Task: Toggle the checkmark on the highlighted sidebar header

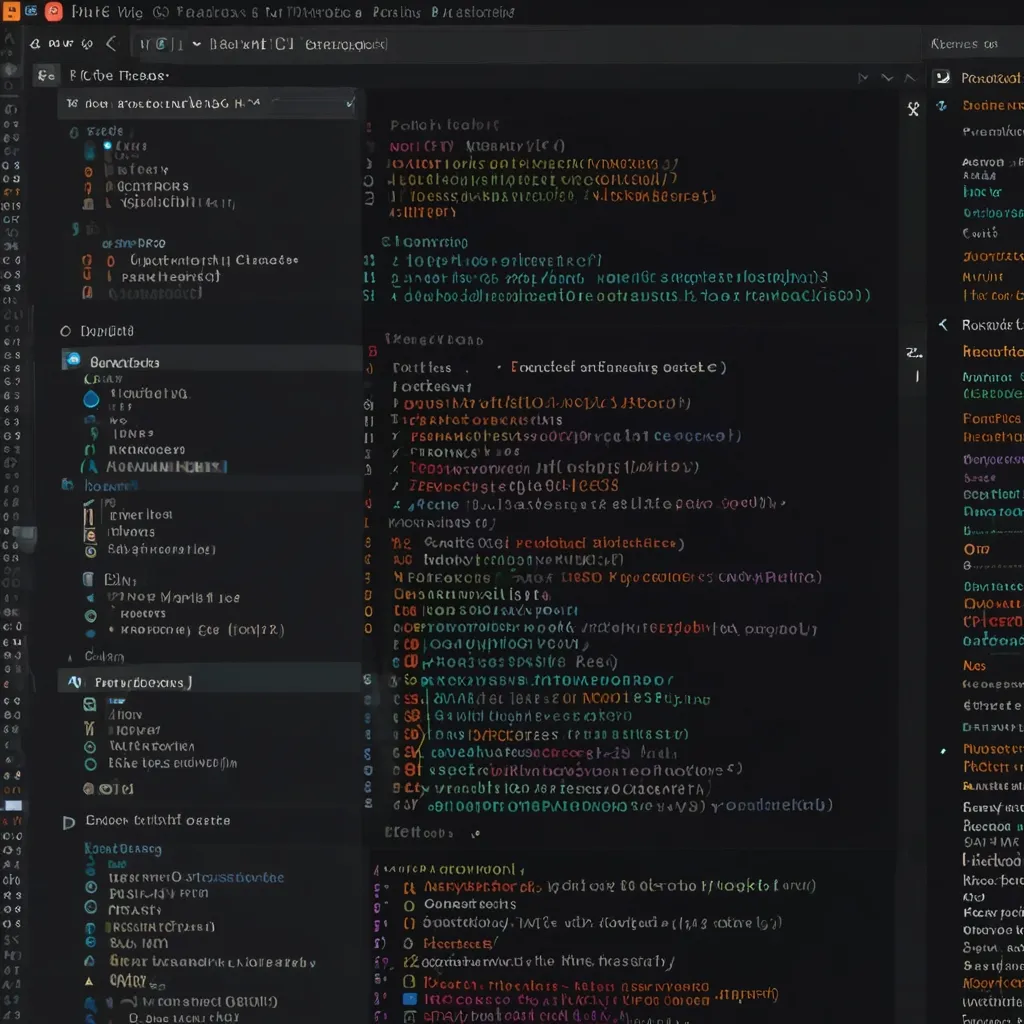Action: click(x=349, y=102)
